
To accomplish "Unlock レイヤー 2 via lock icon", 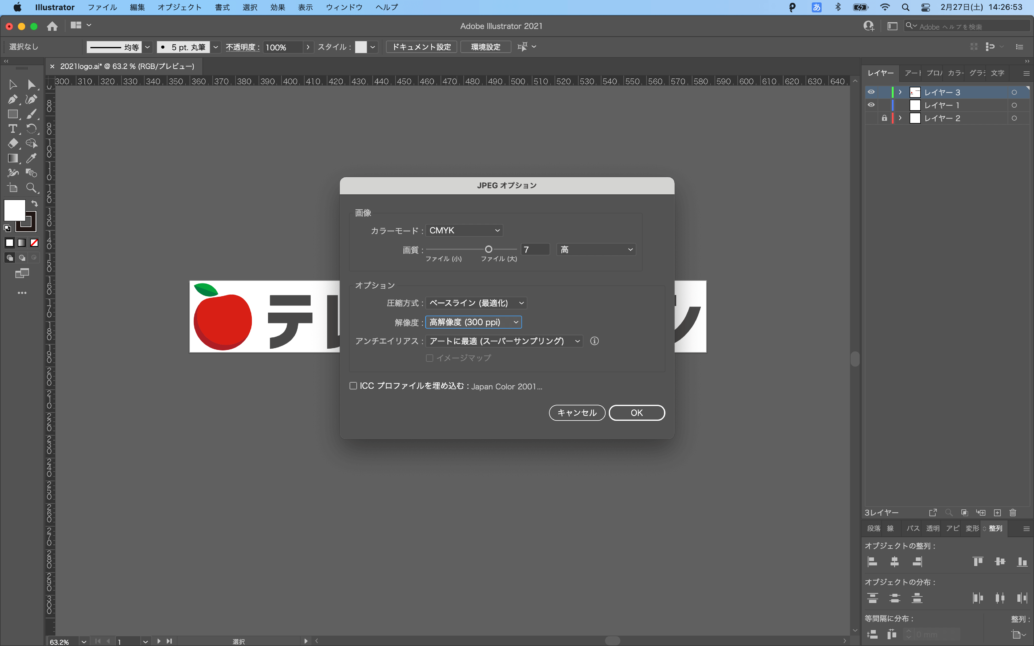I will (884, 119).
